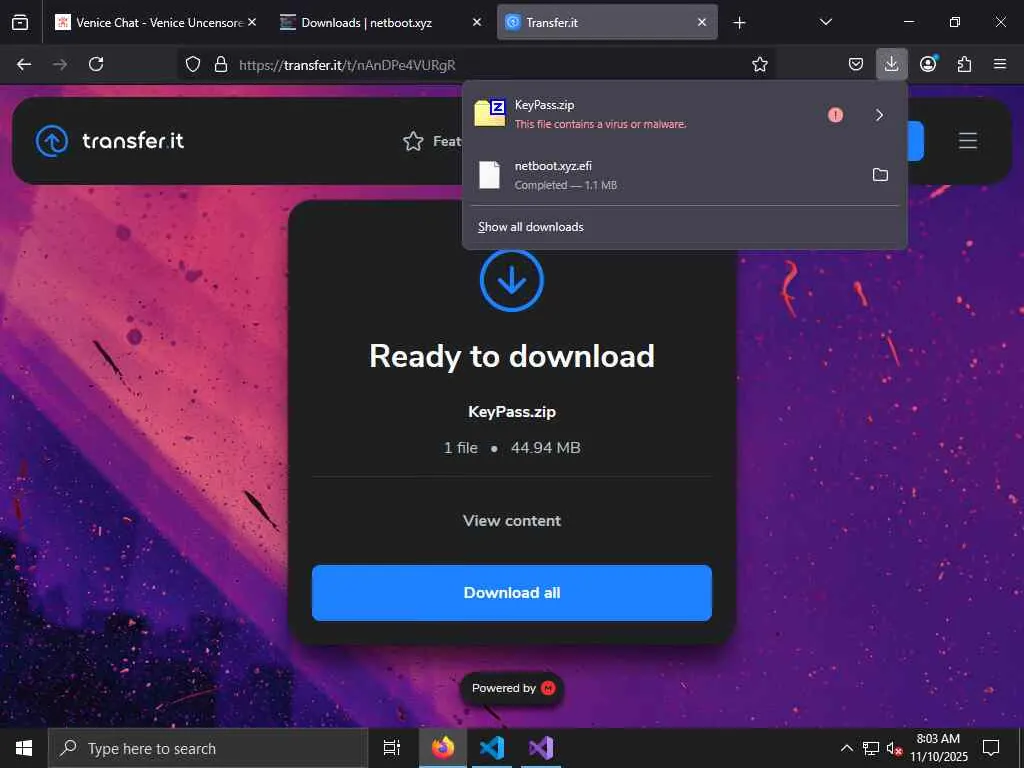This screenshot has width=1024, height=768.
Task: Open clock and date flyout
Action: (x=938, y=748)
